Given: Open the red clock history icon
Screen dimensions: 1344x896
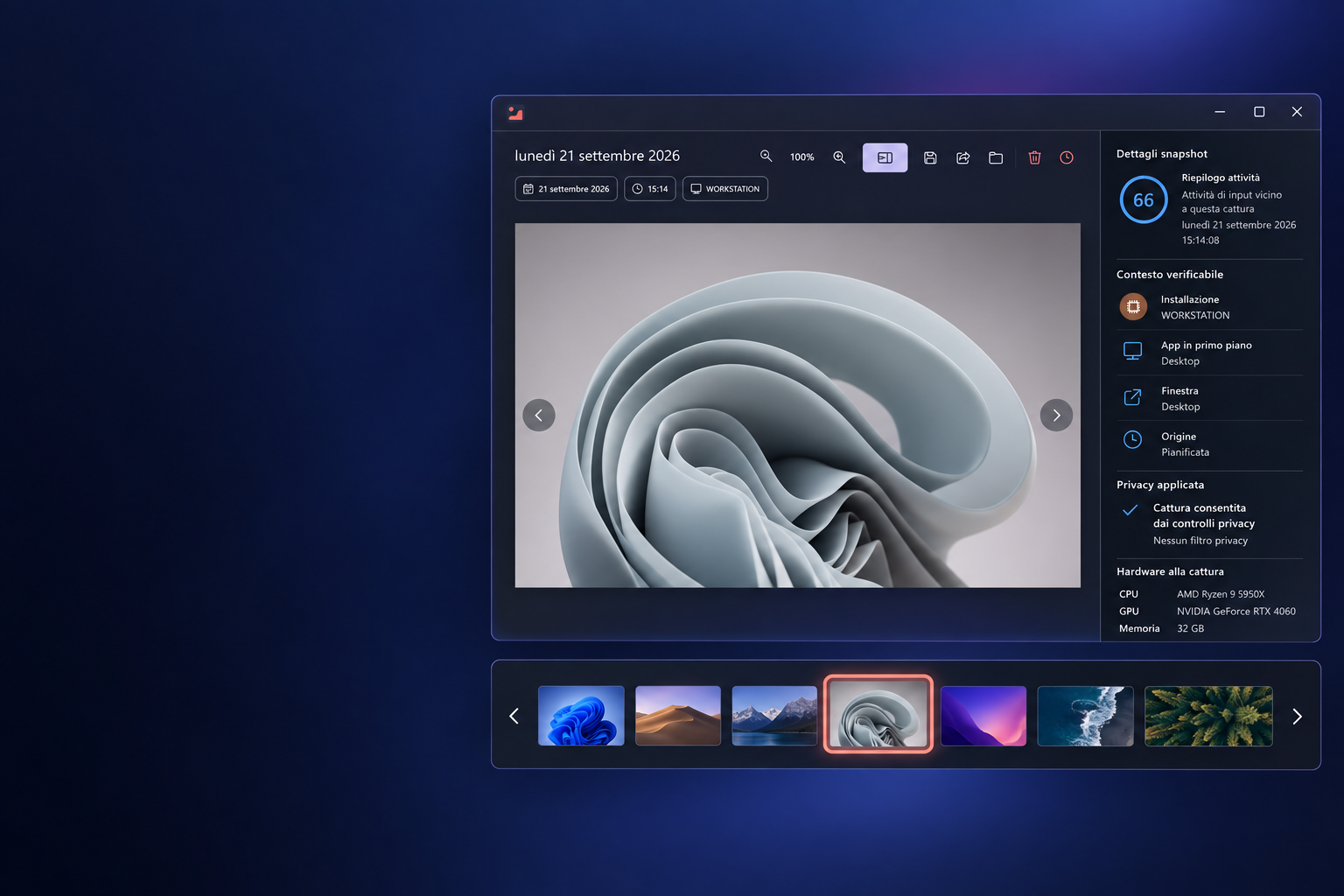Looking at the screenshot, I should point(1067,157).
